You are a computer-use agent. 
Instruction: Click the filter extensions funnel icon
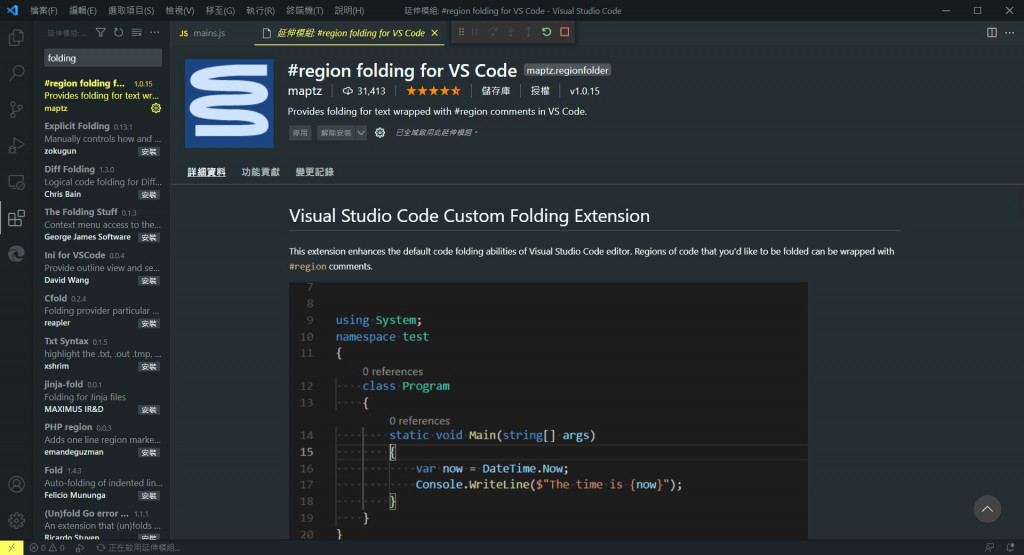coord(103,33)
